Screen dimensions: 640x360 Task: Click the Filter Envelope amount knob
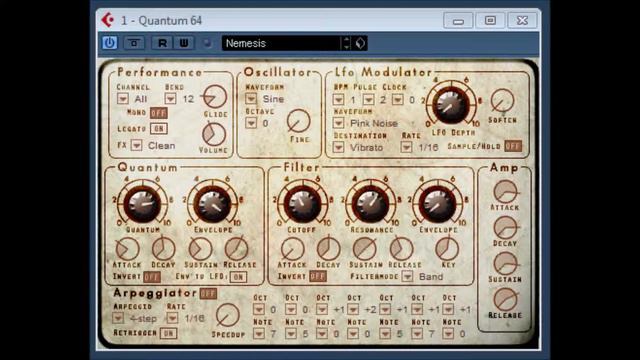(438, 204)
